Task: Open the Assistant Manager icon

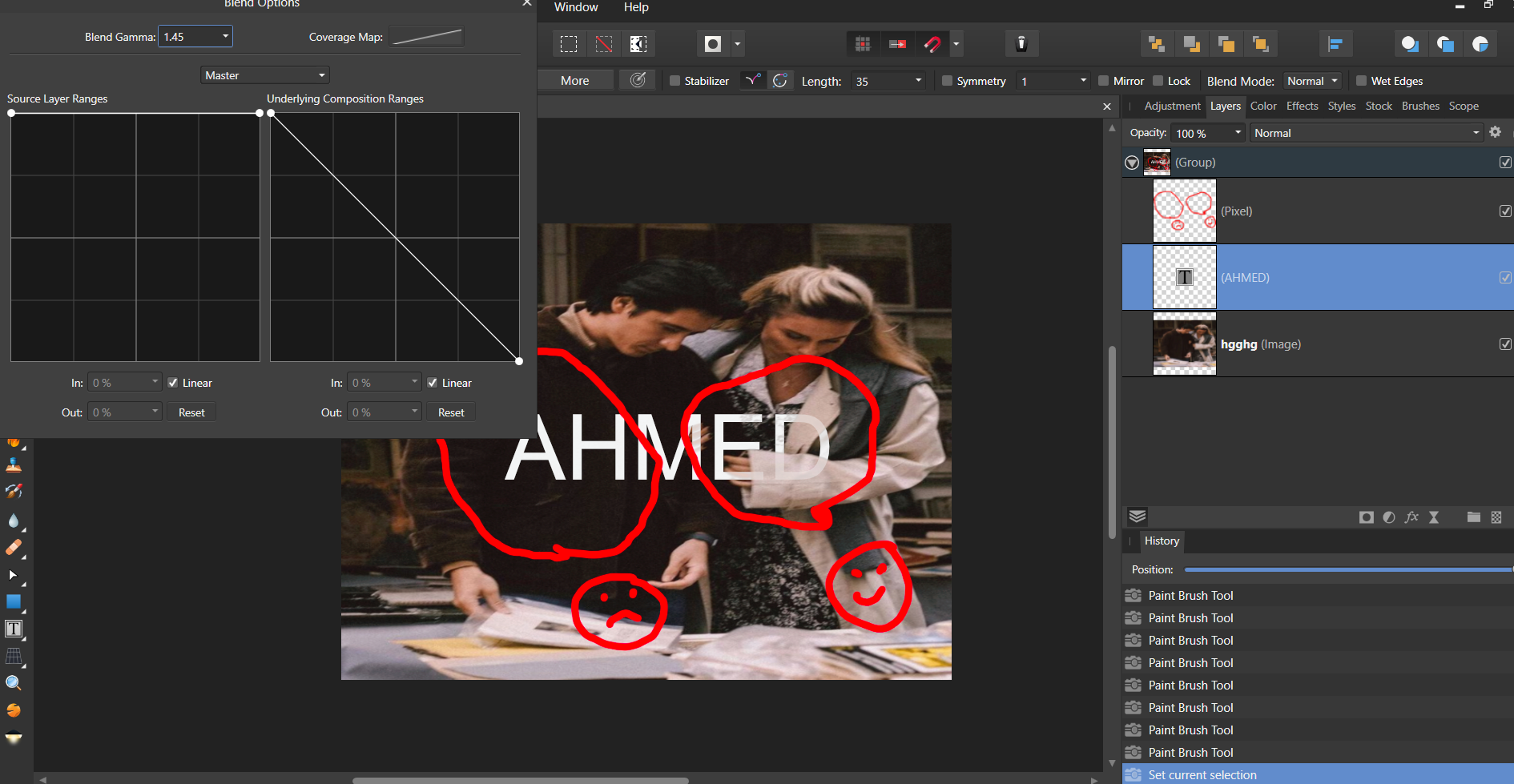Action: click(1021, 44)
